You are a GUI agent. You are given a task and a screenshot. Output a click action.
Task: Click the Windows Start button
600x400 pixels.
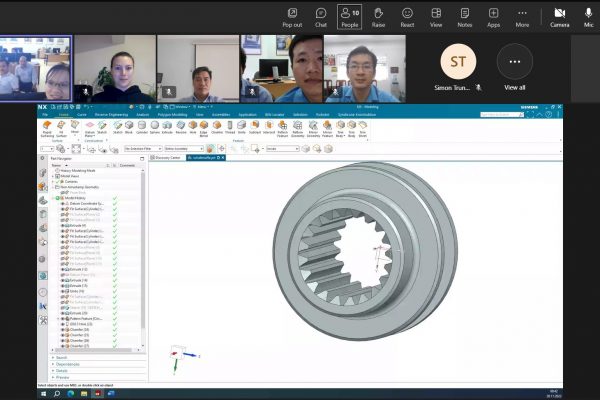pyautogui.click(x=44, y=393)
